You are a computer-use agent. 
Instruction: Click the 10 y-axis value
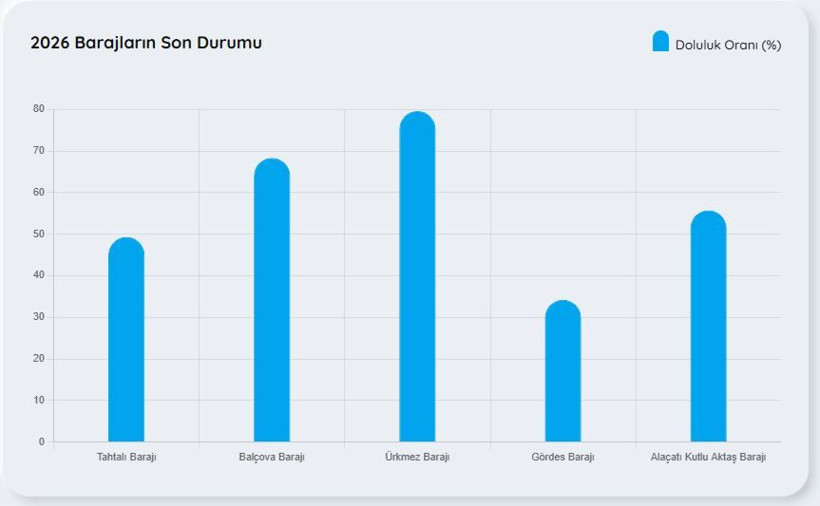click(x=39, y=400)
